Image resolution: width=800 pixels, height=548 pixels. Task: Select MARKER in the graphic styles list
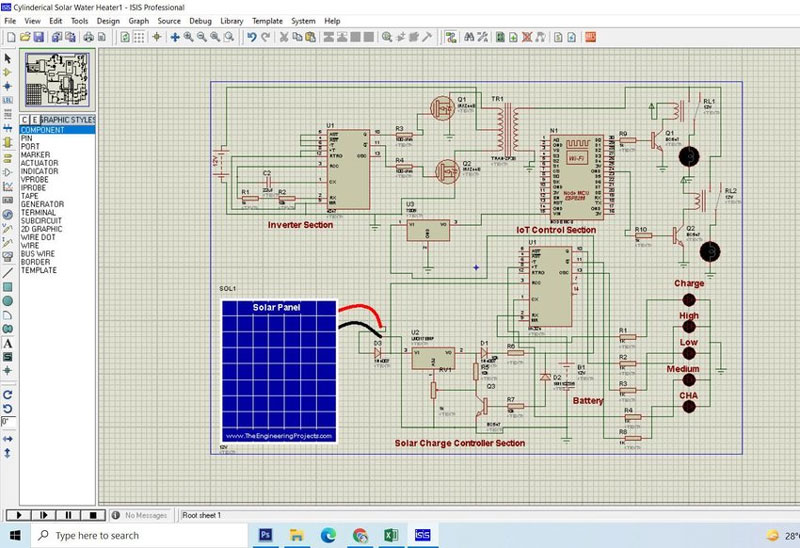[x=57, y=155]
